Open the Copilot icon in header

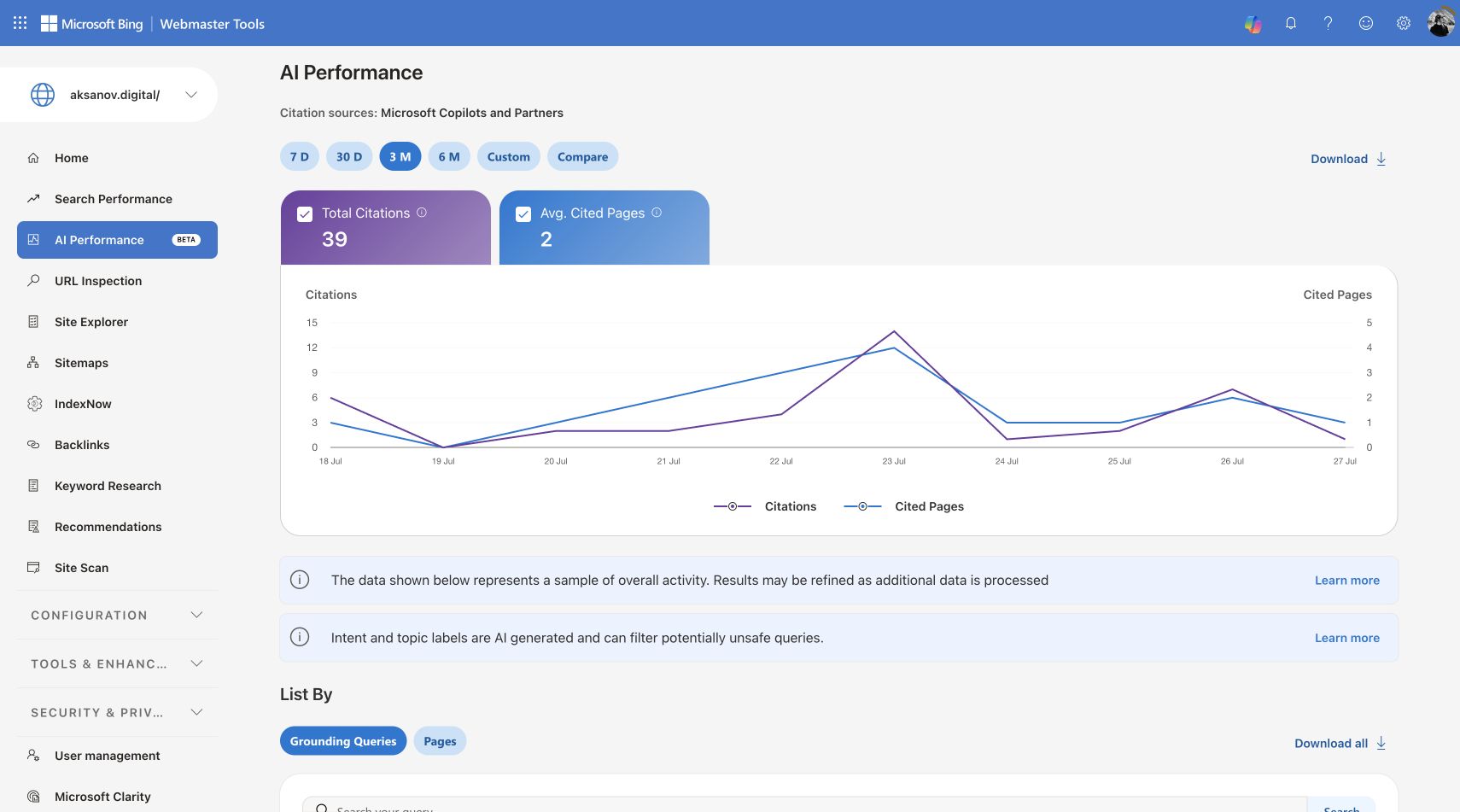(x=1253, y=24)
